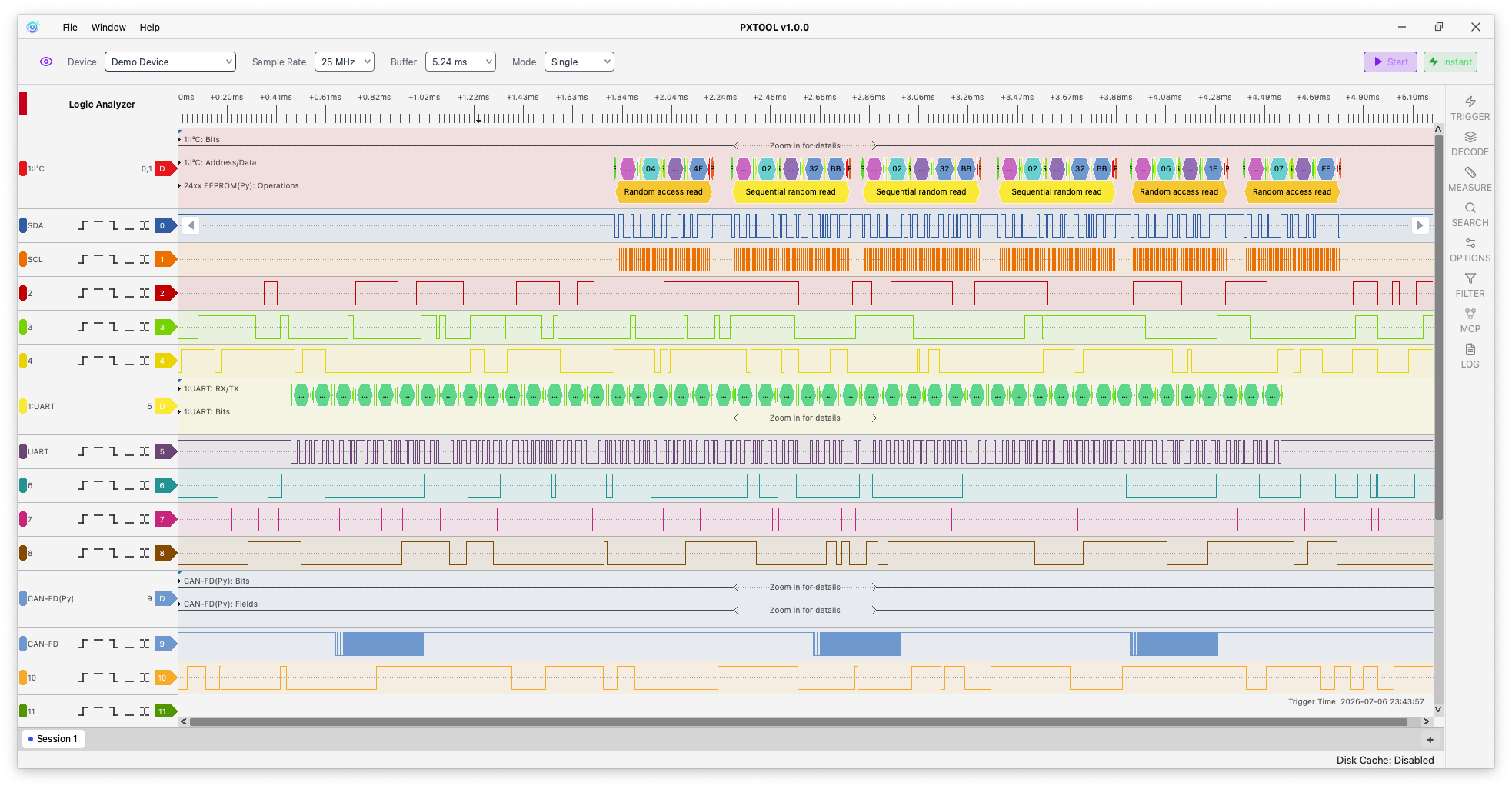Screen dimensions: 1512x789
Task: Select either edge trigger for channel 8
Action: 145,553
